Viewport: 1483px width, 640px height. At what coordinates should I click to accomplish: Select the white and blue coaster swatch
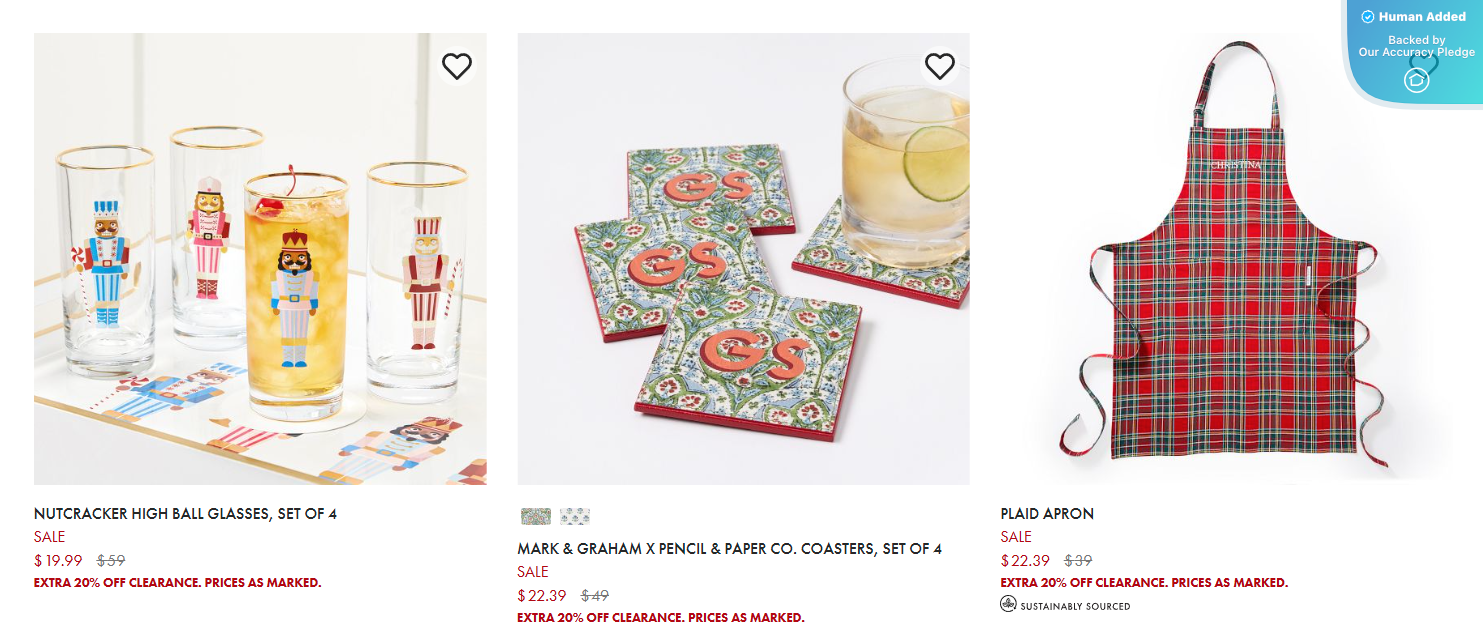pos(575,516)
